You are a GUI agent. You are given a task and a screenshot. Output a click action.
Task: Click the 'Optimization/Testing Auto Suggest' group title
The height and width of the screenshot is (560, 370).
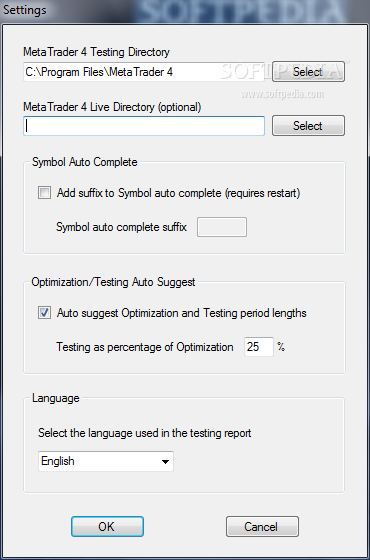(113, 282)
